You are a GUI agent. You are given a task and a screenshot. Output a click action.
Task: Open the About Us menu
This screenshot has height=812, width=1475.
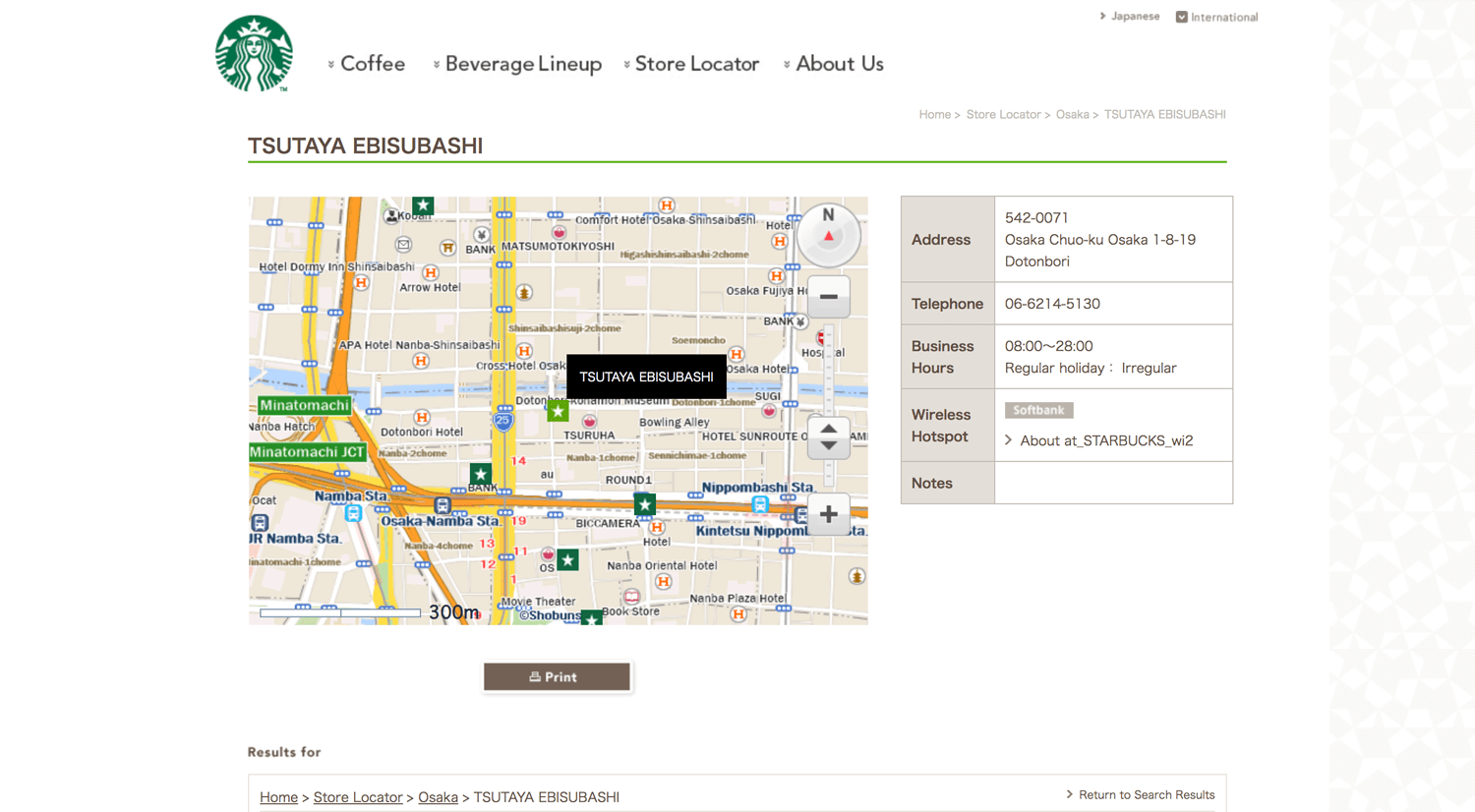pyautogui.click(x=834, y=64)
